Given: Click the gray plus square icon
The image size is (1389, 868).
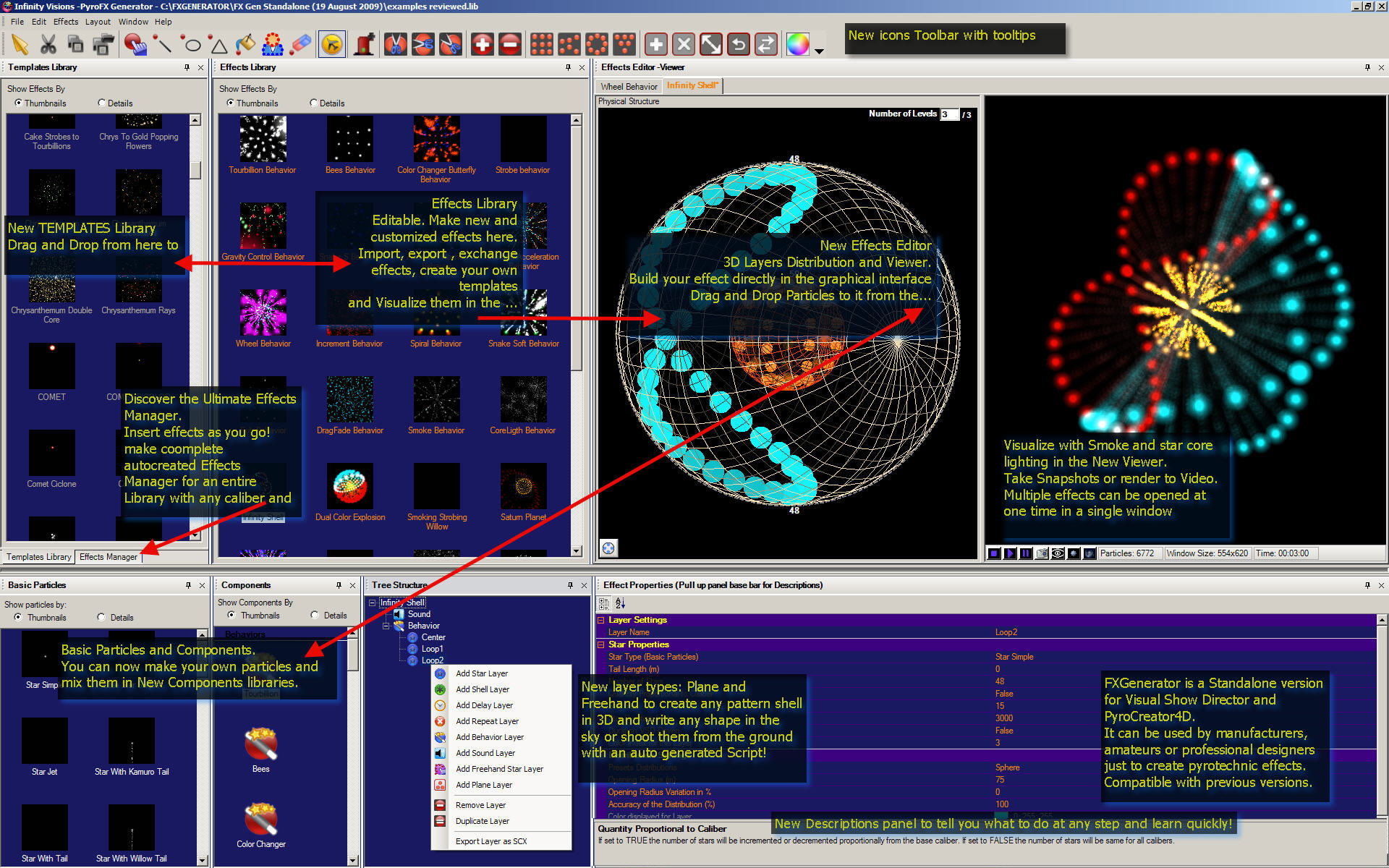Looking at the screenshot, I should pyautogui.click(x=656, y=45).
